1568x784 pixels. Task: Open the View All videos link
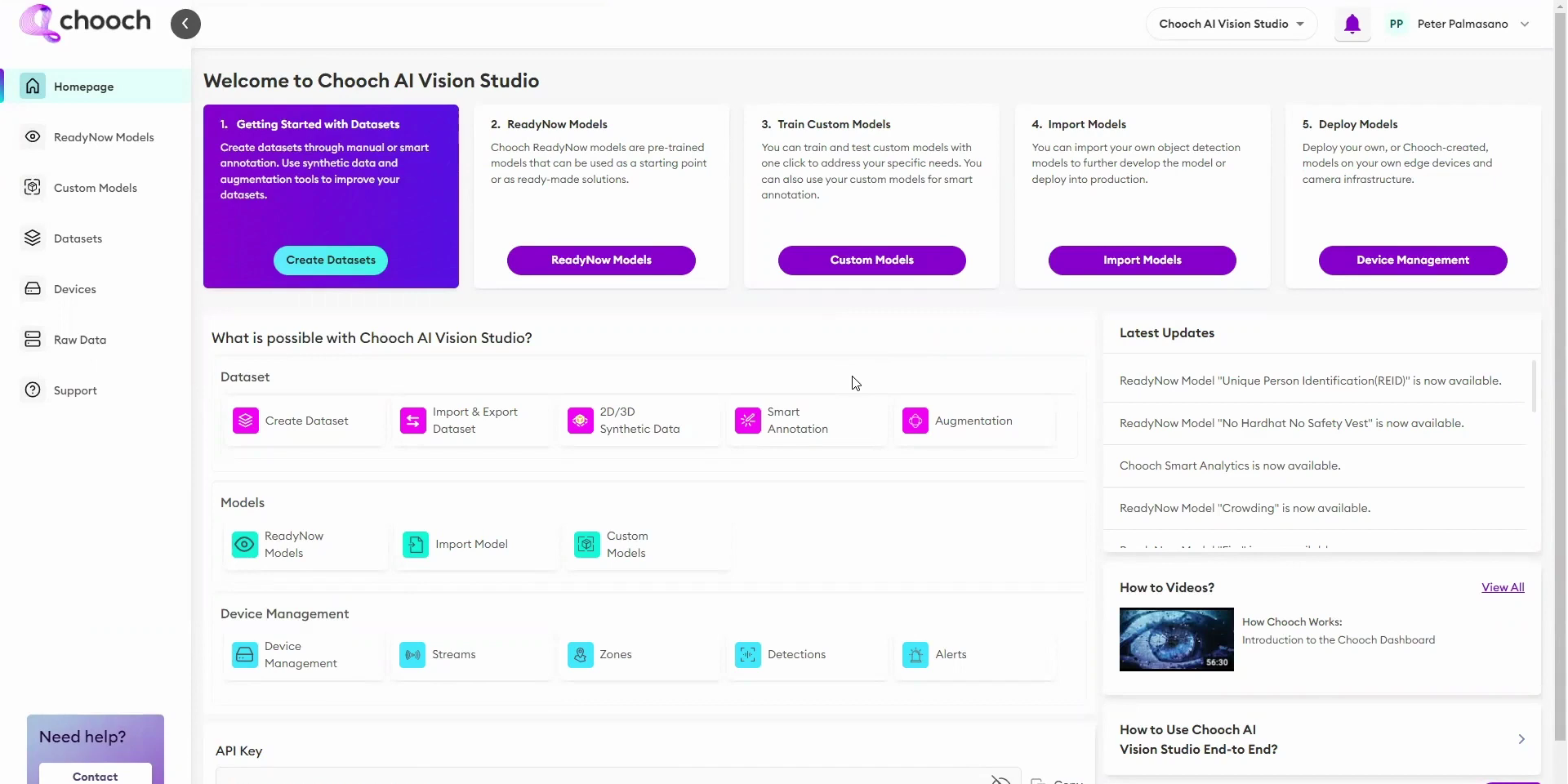[1503, 587]
